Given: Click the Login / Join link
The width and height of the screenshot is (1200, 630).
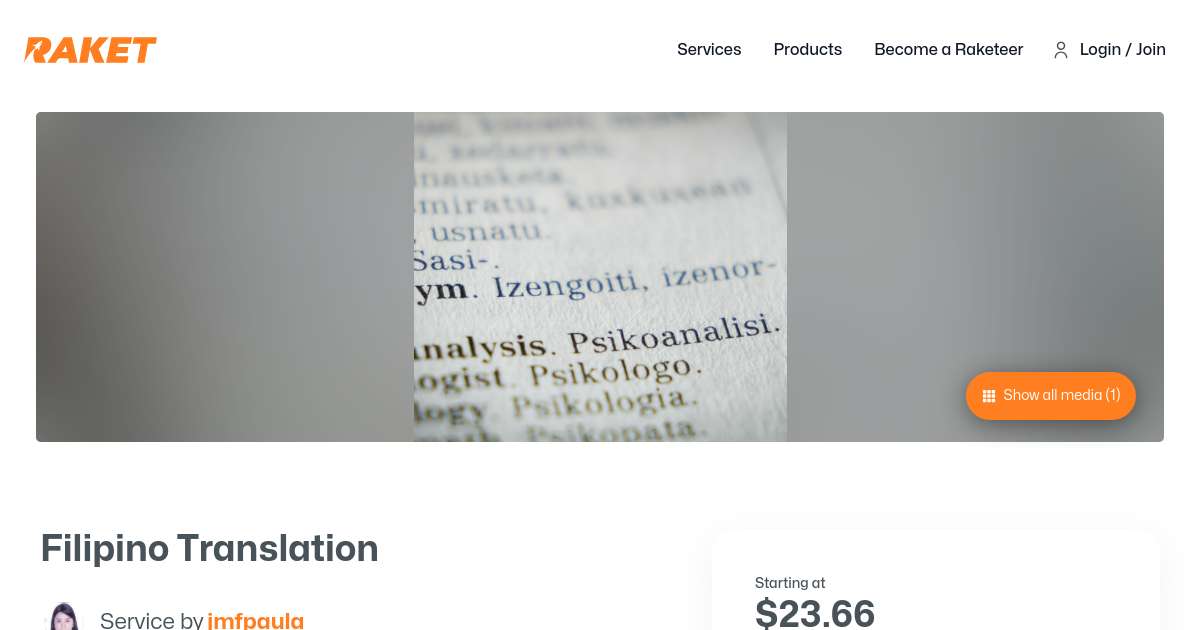Looking at the screenshot, I should click(x=1122, y=49).
